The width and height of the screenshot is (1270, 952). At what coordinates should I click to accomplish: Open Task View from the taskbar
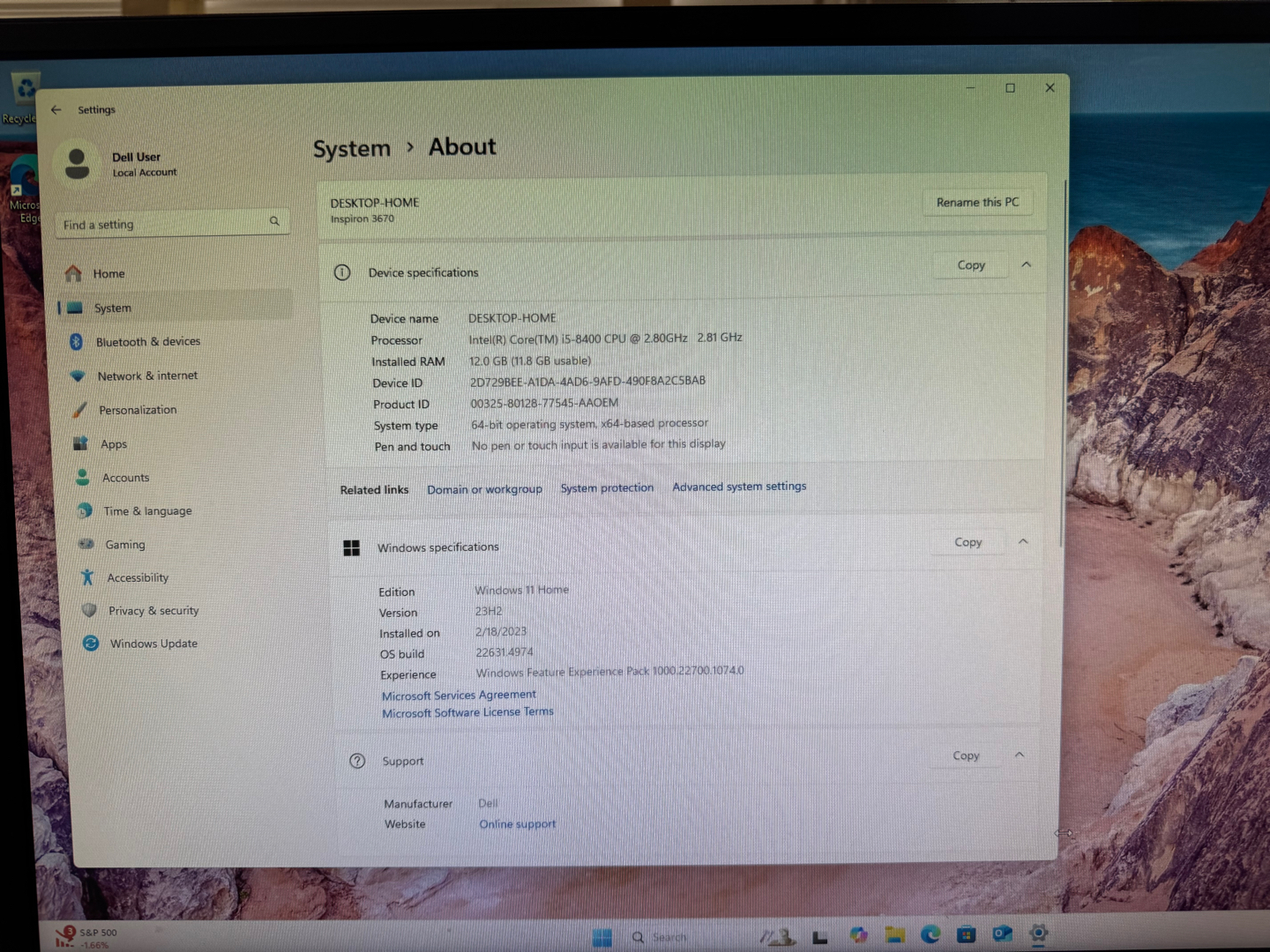820,937
